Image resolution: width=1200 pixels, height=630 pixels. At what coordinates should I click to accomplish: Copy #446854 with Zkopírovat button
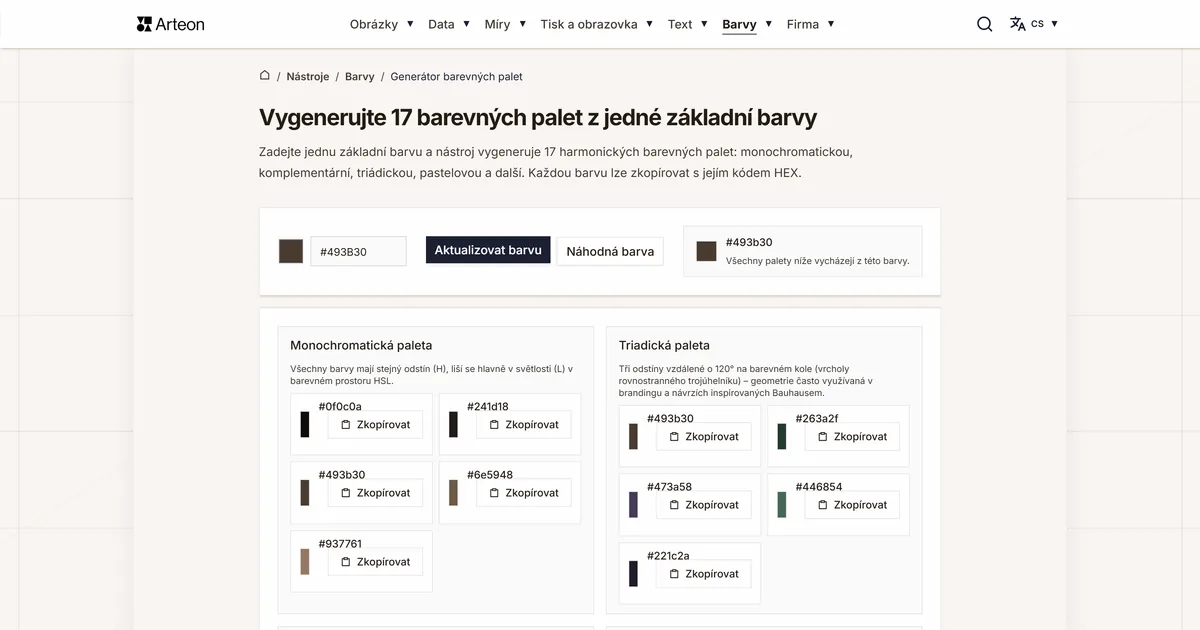853,505
